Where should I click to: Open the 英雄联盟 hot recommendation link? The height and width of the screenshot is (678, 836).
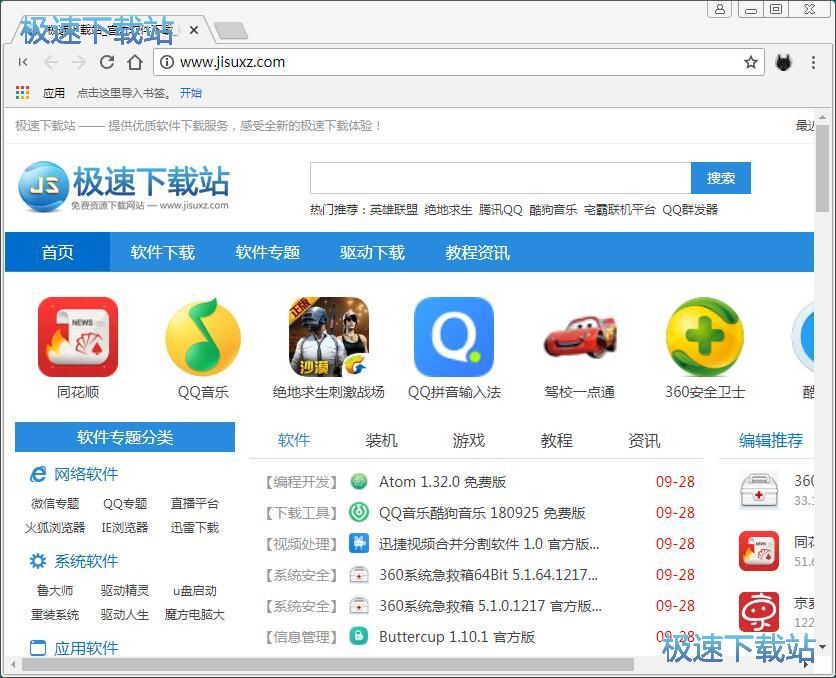[x=394, y=209]
